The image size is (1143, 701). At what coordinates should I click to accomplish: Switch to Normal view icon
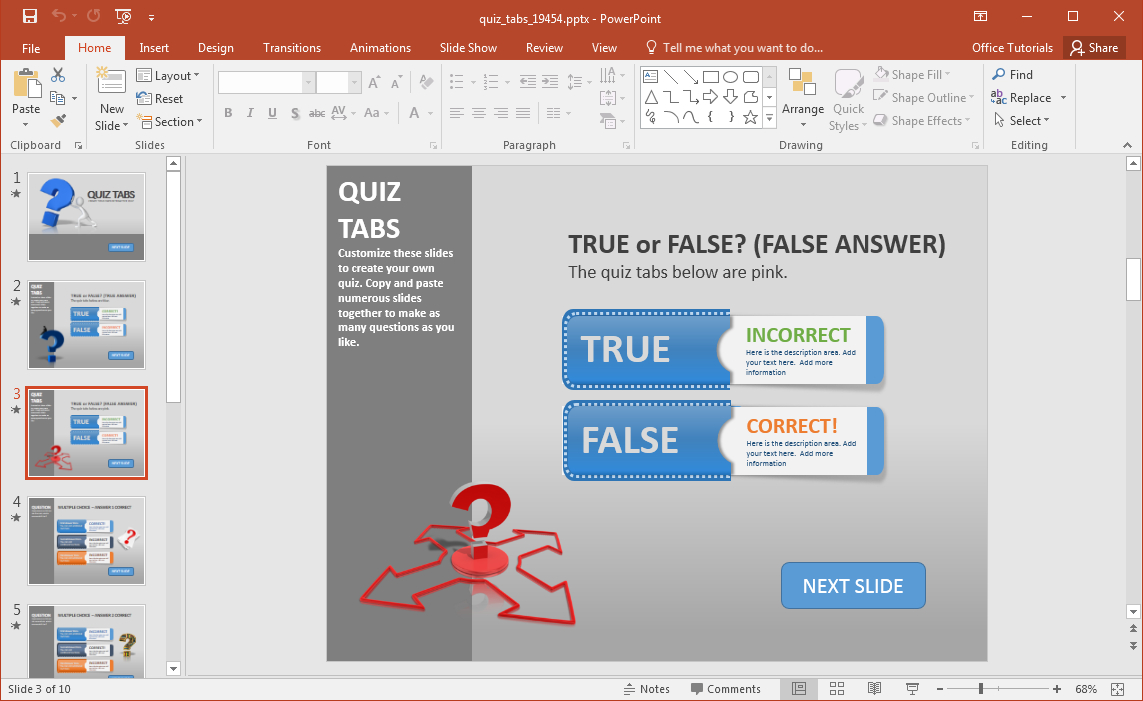coord(799,689)
